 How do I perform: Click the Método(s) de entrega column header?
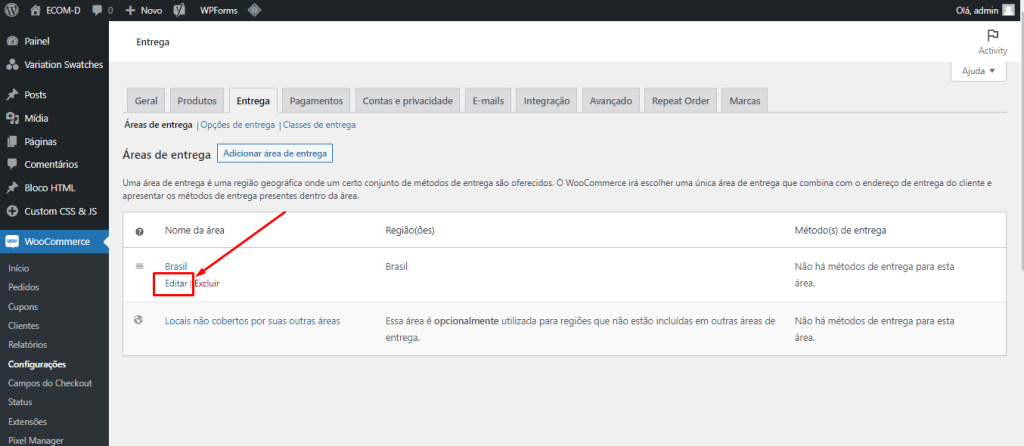click(840, 231)
